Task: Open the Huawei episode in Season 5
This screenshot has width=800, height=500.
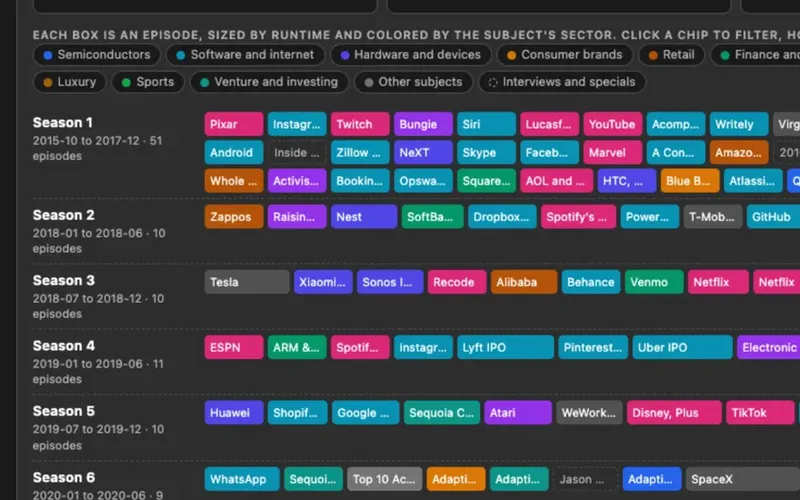Action: pos(234,413)
